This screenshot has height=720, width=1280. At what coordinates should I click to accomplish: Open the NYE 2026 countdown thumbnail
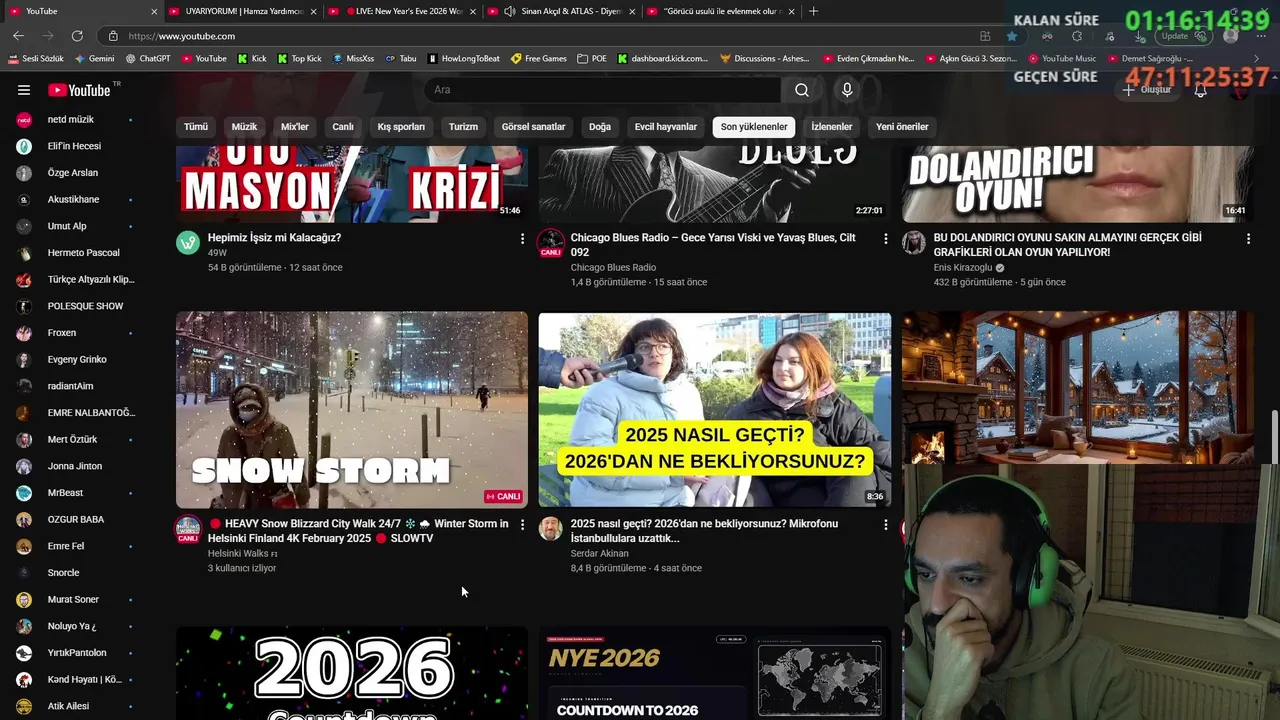pyautogui.click(x=715, y=673)
